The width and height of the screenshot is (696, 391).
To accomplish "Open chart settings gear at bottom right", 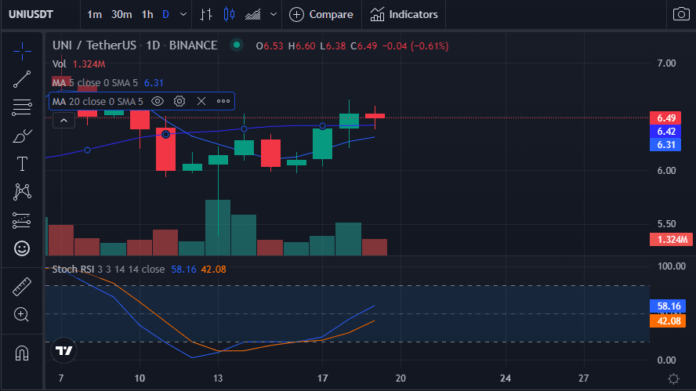I will pos(673,379).
